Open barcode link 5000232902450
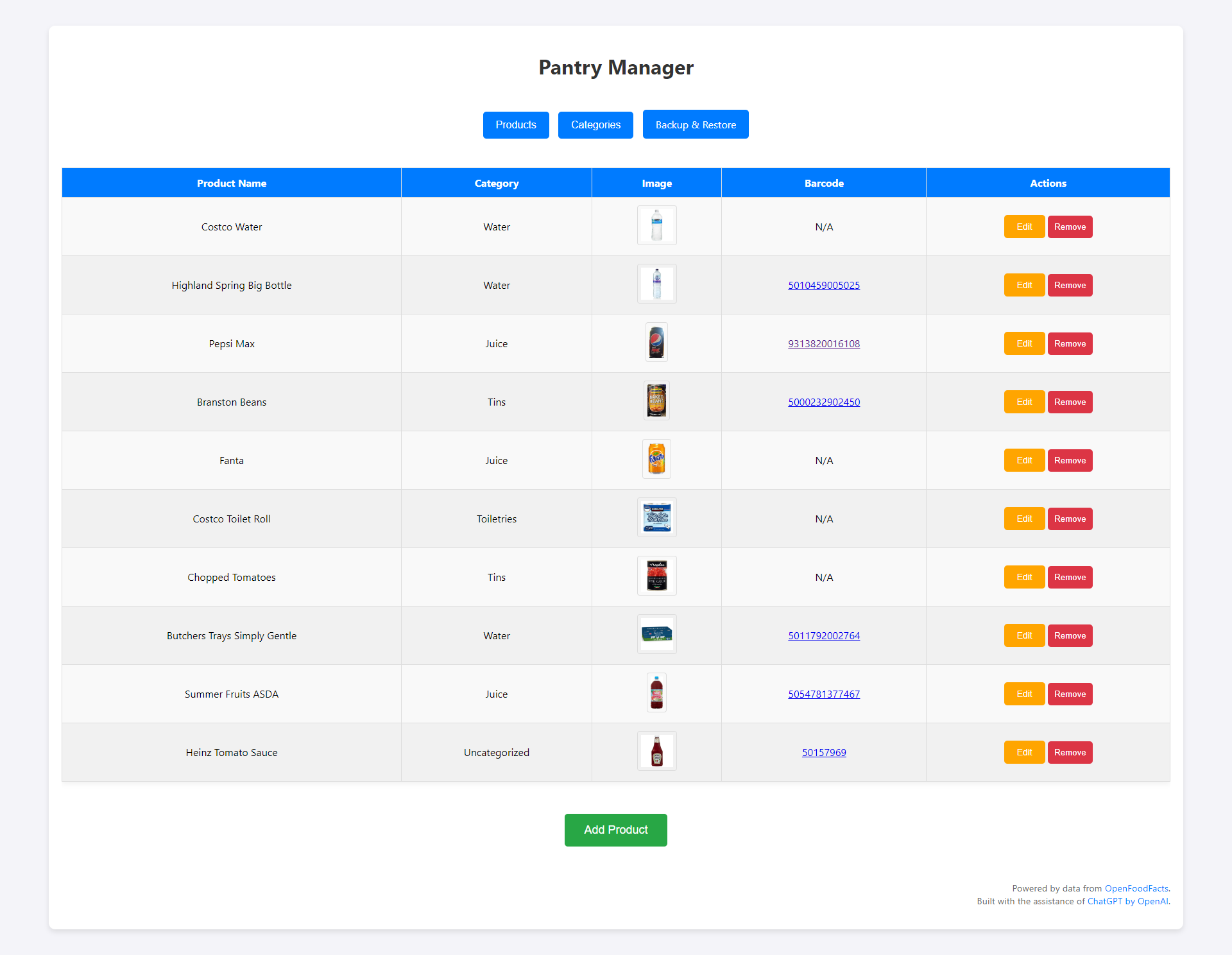This screenshot has height=955, width=1232. click(824, 402)
